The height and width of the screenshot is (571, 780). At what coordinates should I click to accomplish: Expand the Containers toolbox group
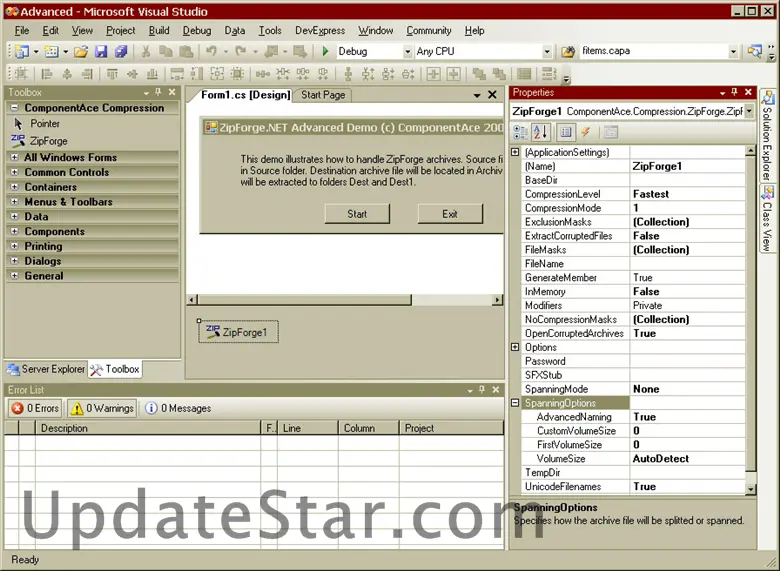(14, 187)
